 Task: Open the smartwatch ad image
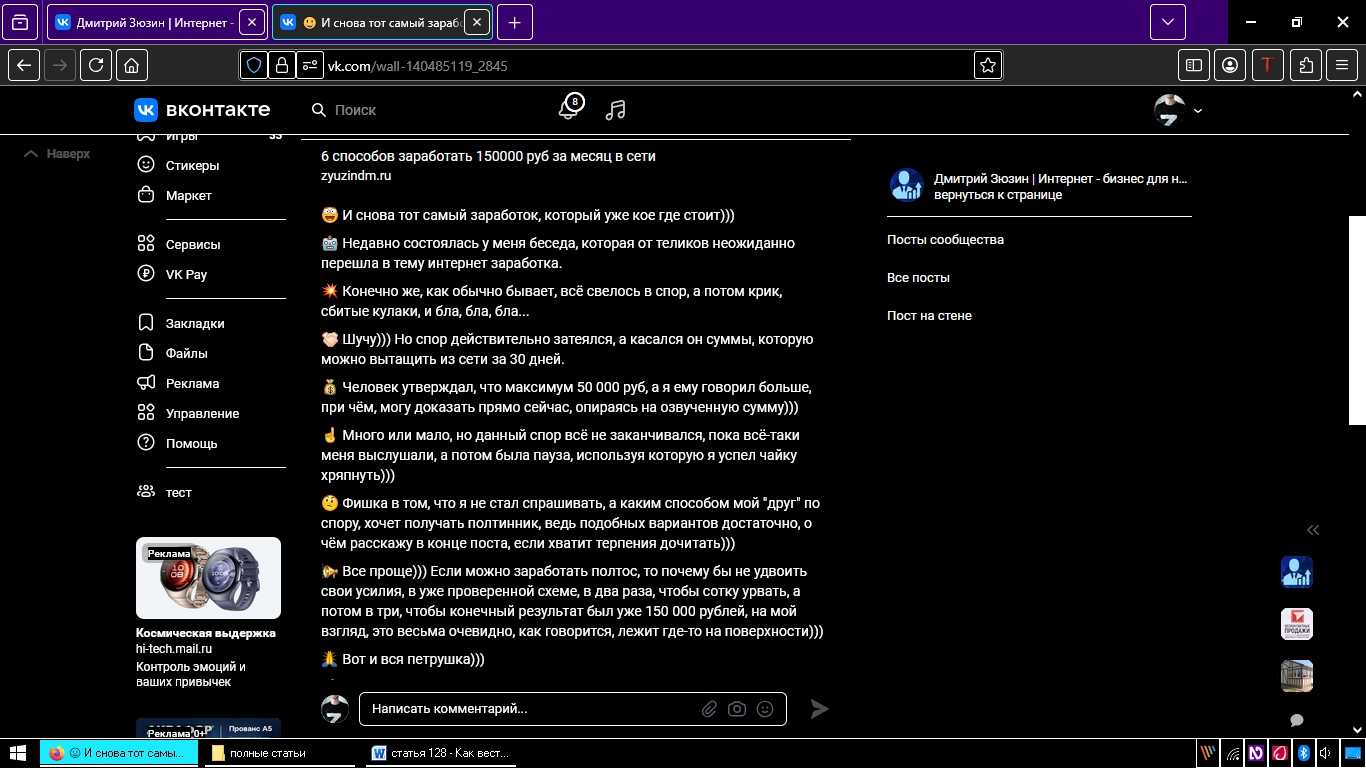(x=208, y=578)
